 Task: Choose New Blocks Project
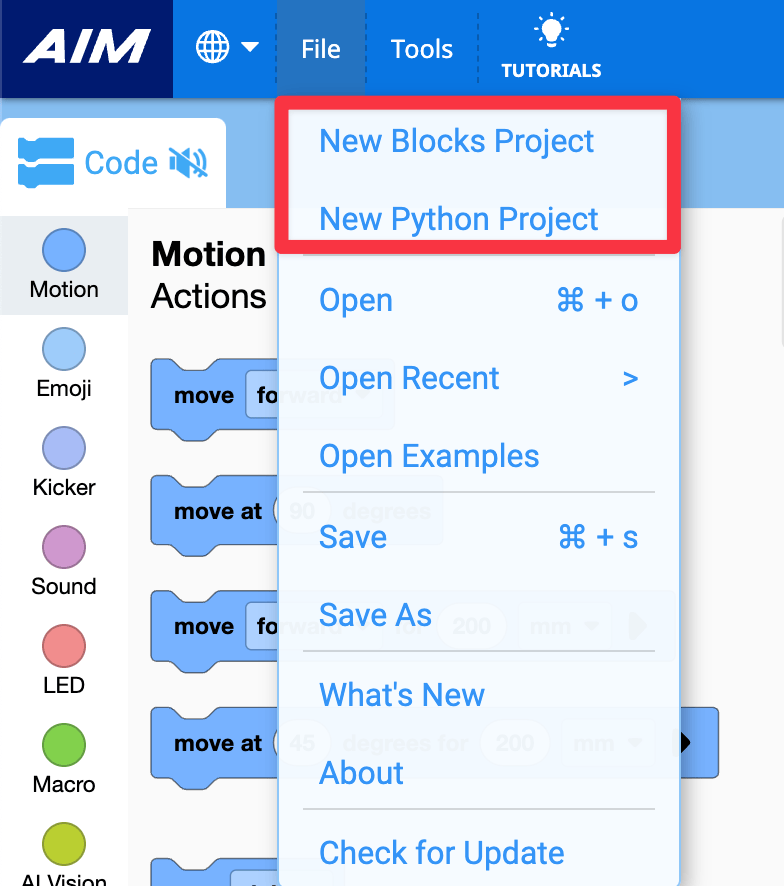pyautogui.click(x=457, y=142)
